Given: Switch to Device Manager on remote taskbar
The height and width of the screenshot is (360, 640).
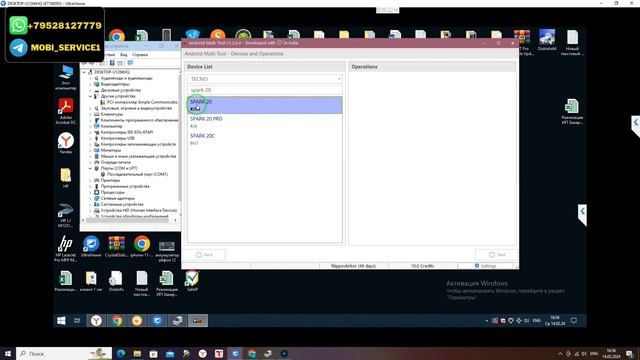Looking at the screenshot, I should (x=177, y=321).
